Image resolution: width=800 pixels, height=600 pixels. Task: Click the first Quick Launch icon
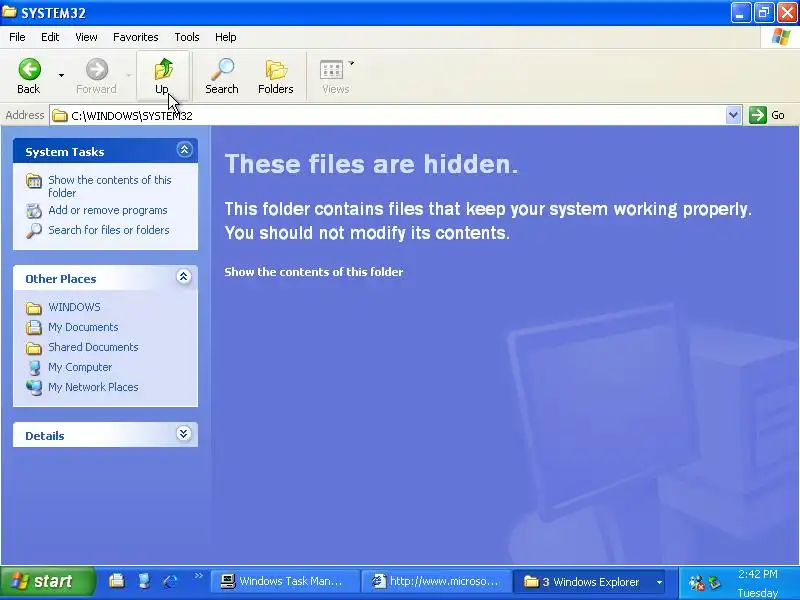pyautogui.click(x=117, y=581)
